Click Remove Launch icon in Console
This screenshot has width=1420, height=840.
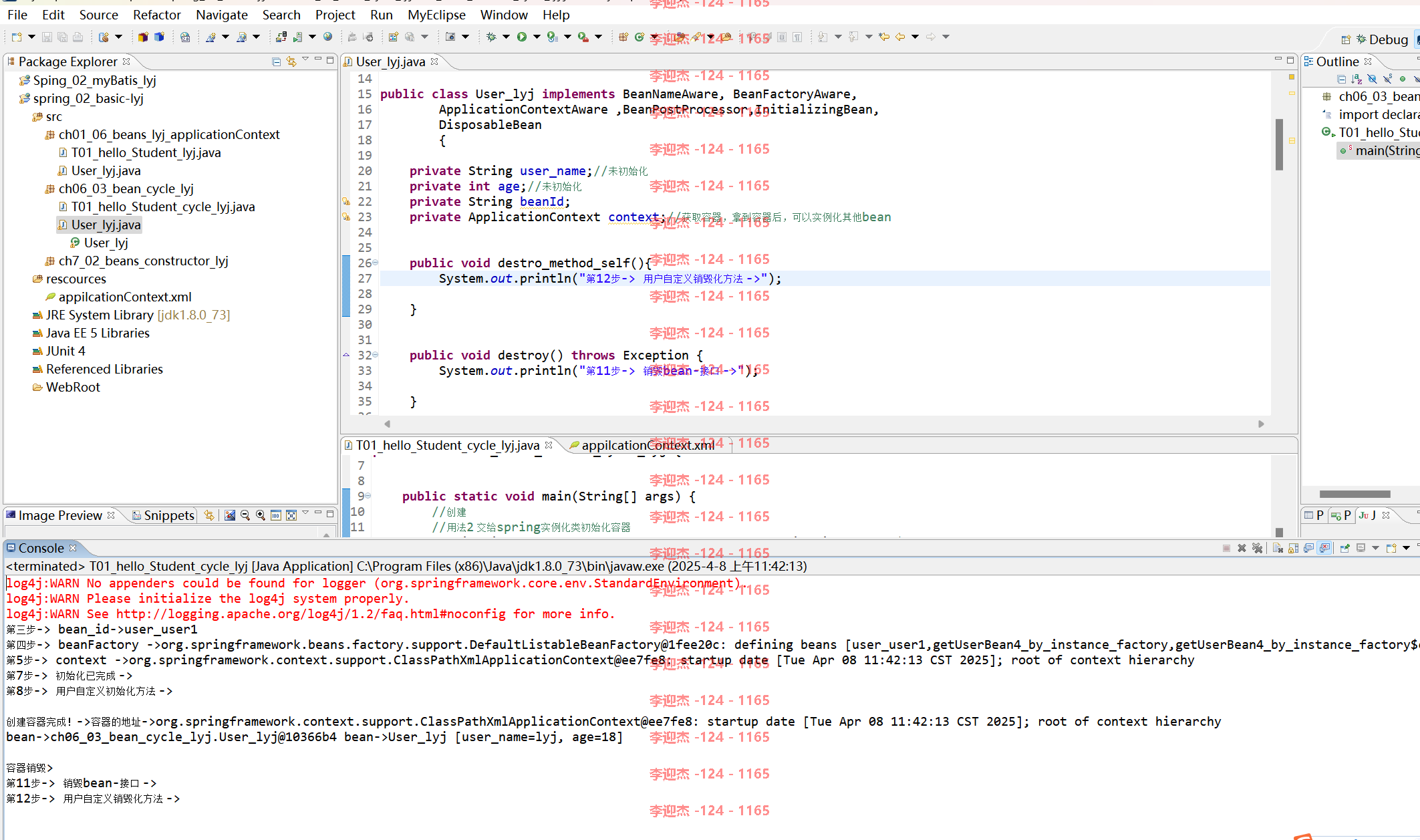1242,548
